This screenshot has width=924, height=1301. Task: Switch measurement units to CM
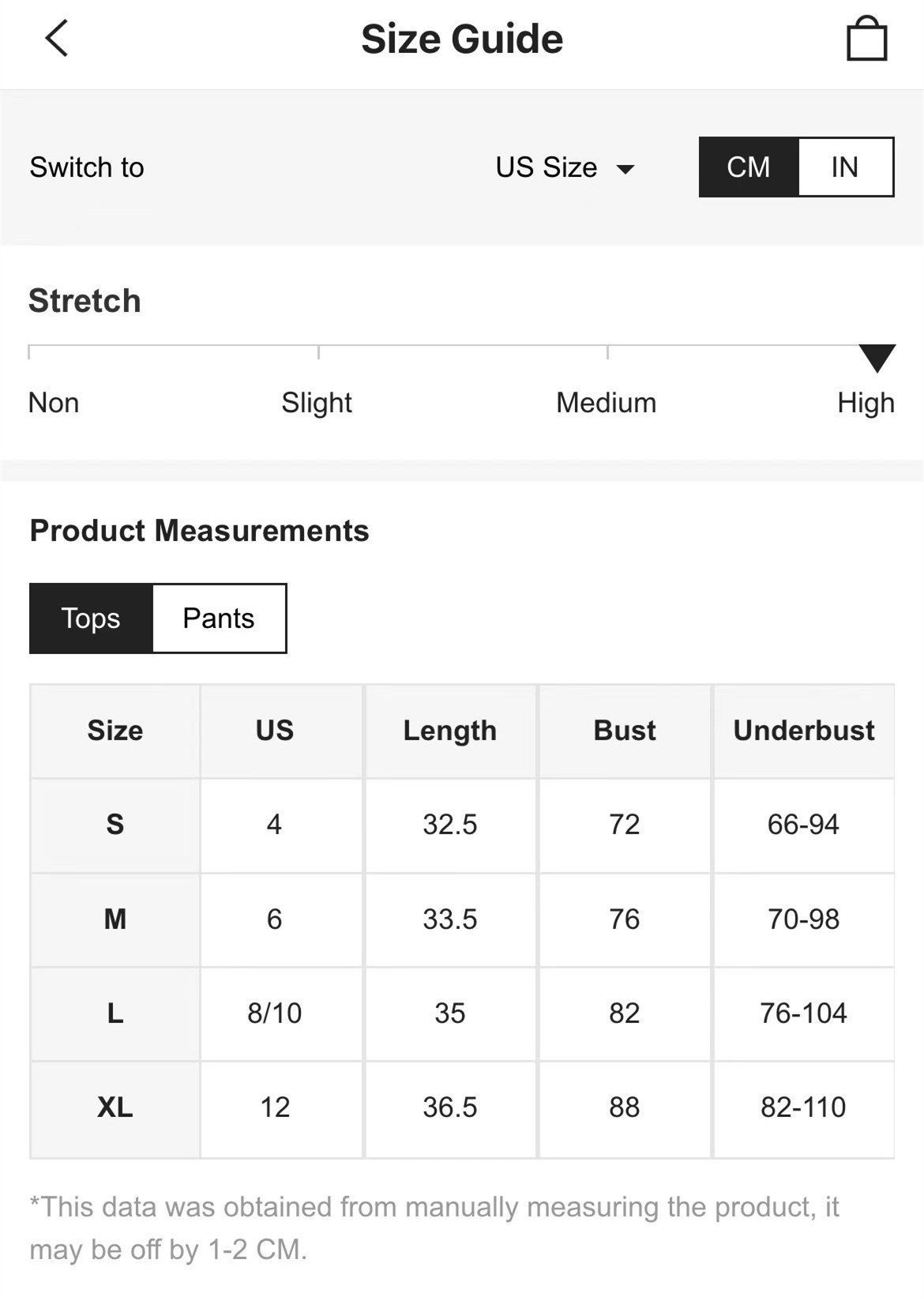[x=749, y=167]
